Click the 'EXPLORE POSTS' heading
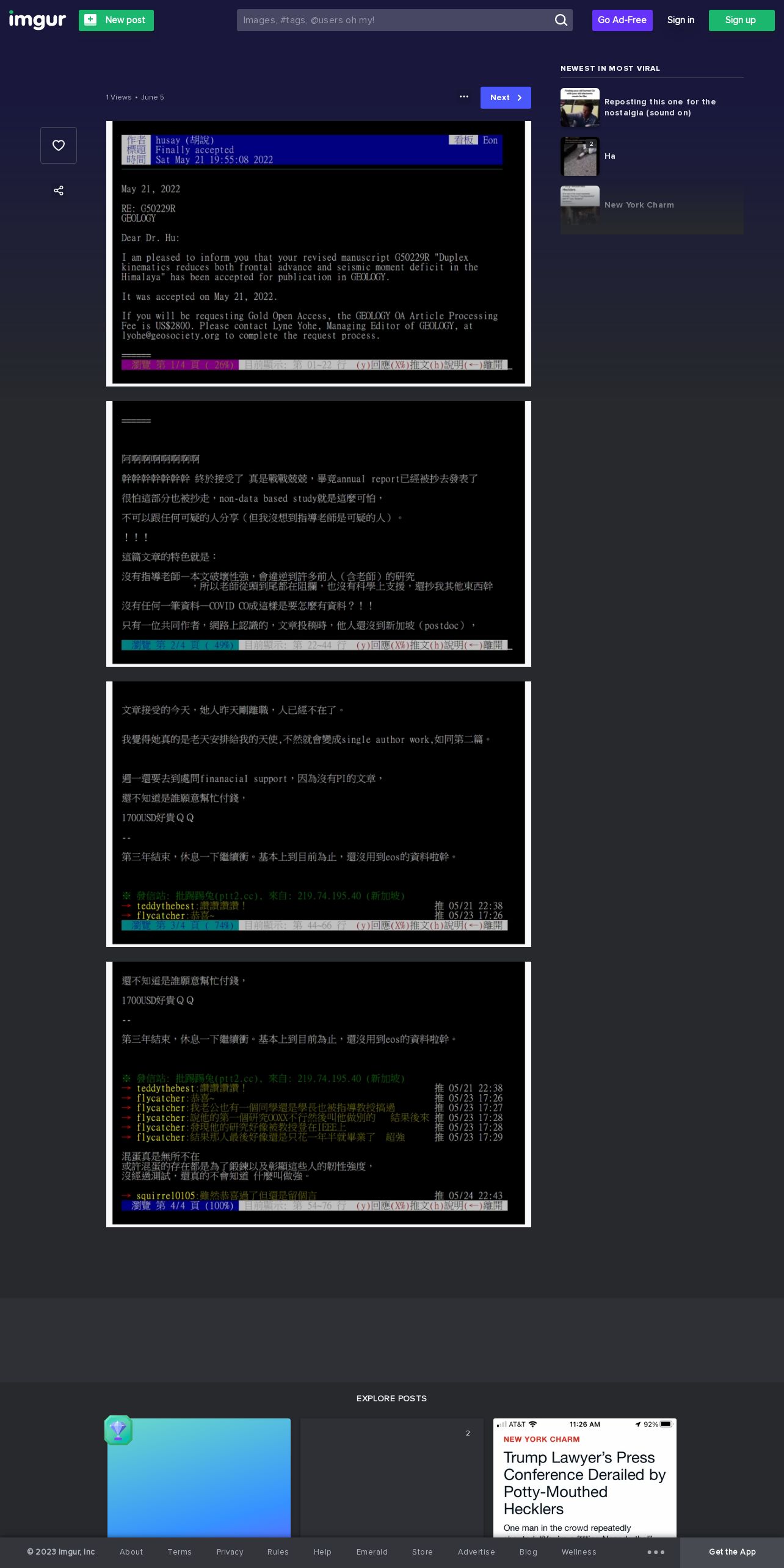784x1568 pixels. click(x=391, y=1398)
